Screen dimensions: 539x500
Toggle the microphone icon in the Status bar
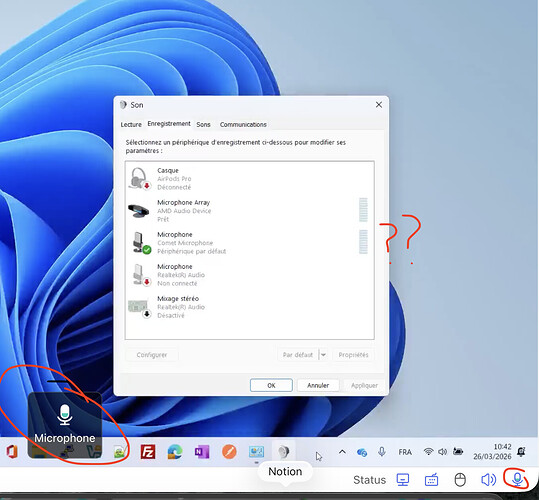pyautogui.click(x=517, y=479)
